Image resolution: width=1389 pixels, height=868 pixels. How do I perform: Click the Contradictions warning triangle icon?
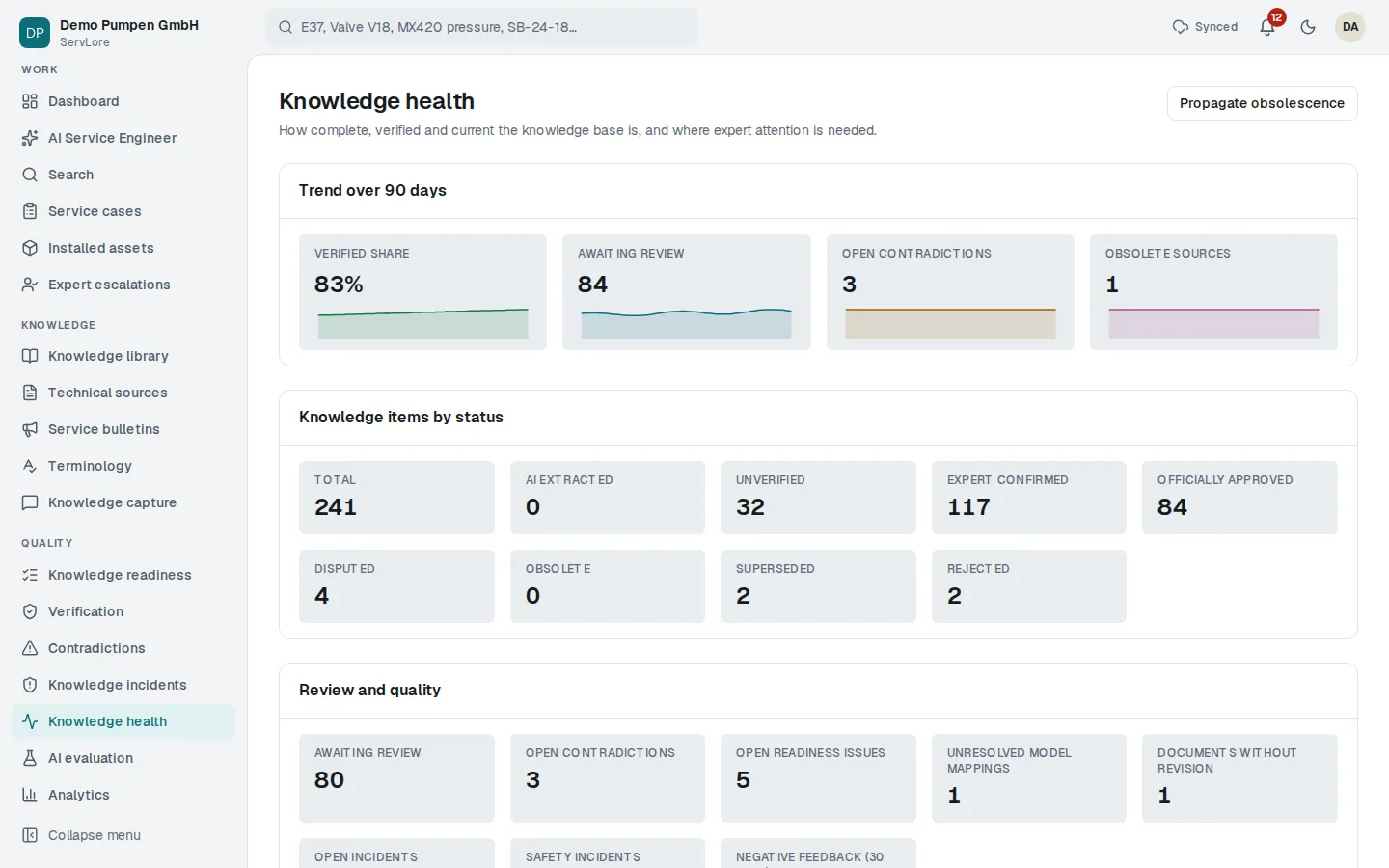click(30, 648)
